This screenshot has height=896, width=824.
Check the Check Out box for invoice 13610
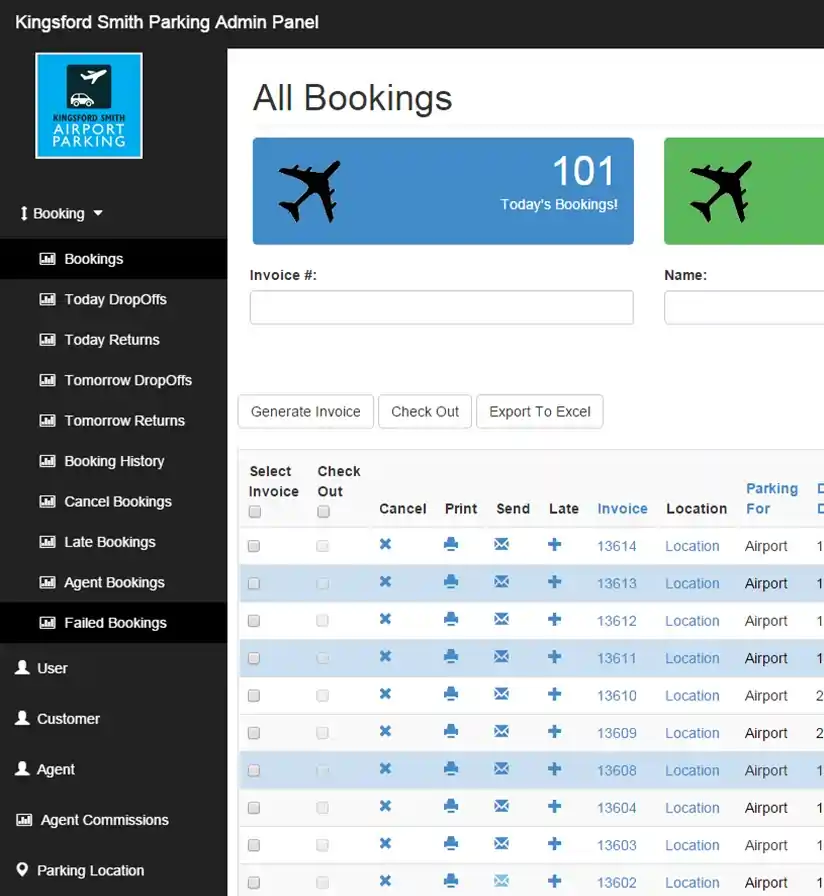tap(321, 695)
